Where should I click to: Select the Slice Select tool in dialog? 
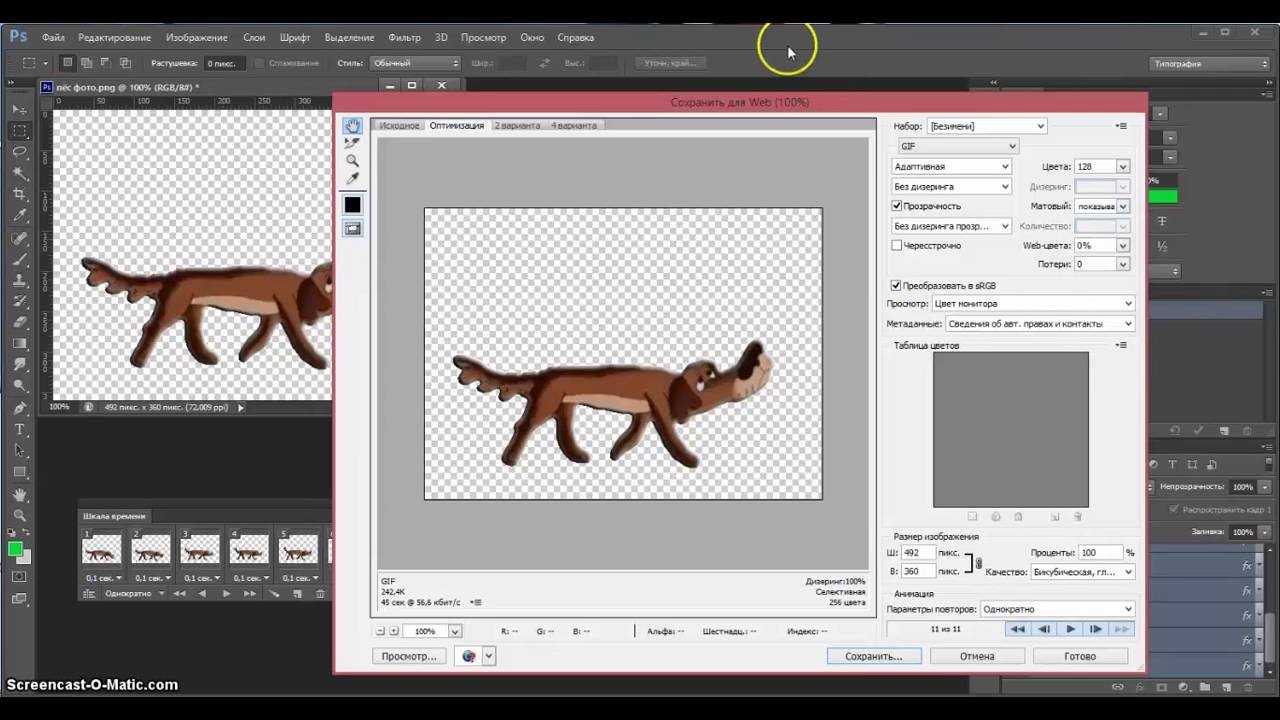352,143
